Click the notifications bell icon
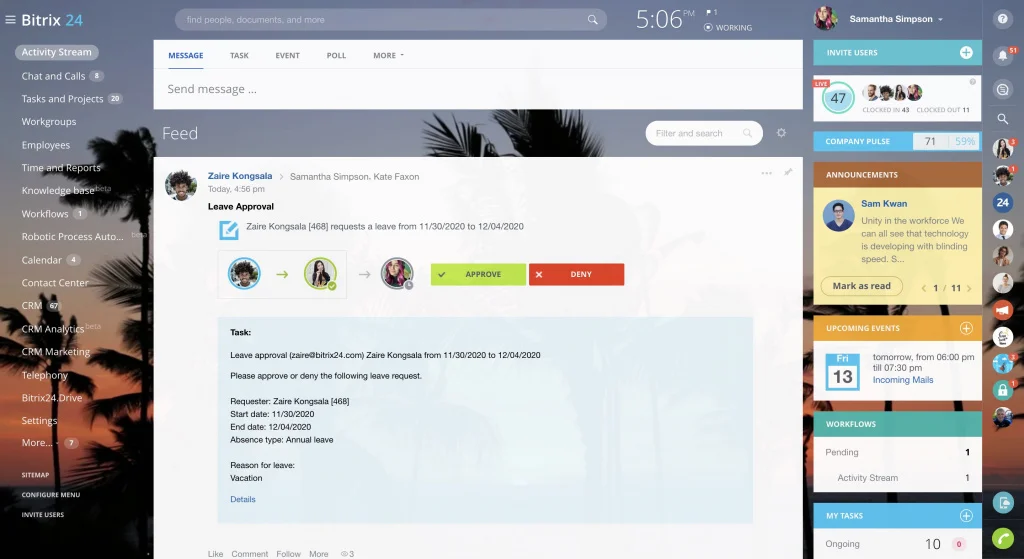 (1002, 57)
